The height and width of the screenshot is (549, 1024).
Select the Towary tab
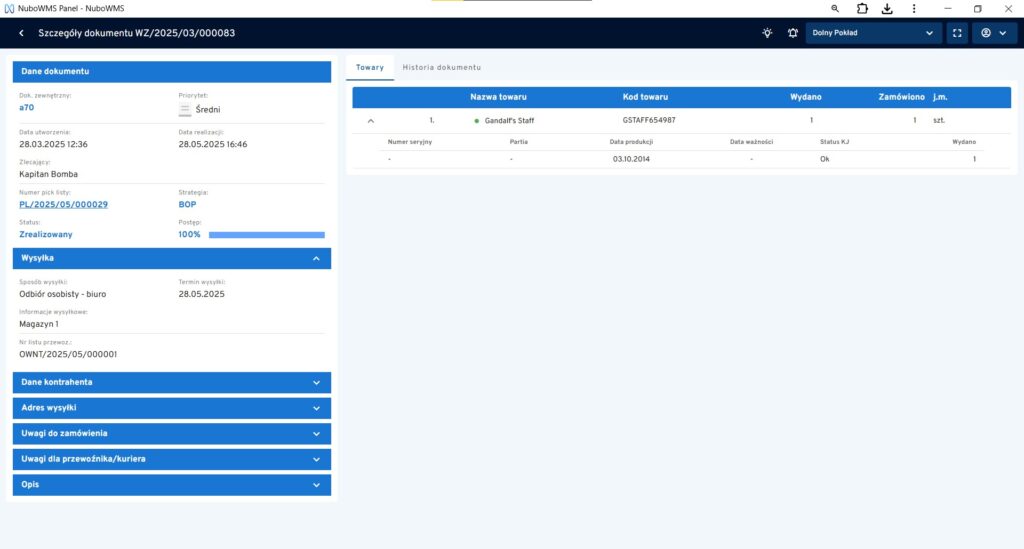(370, 67)
